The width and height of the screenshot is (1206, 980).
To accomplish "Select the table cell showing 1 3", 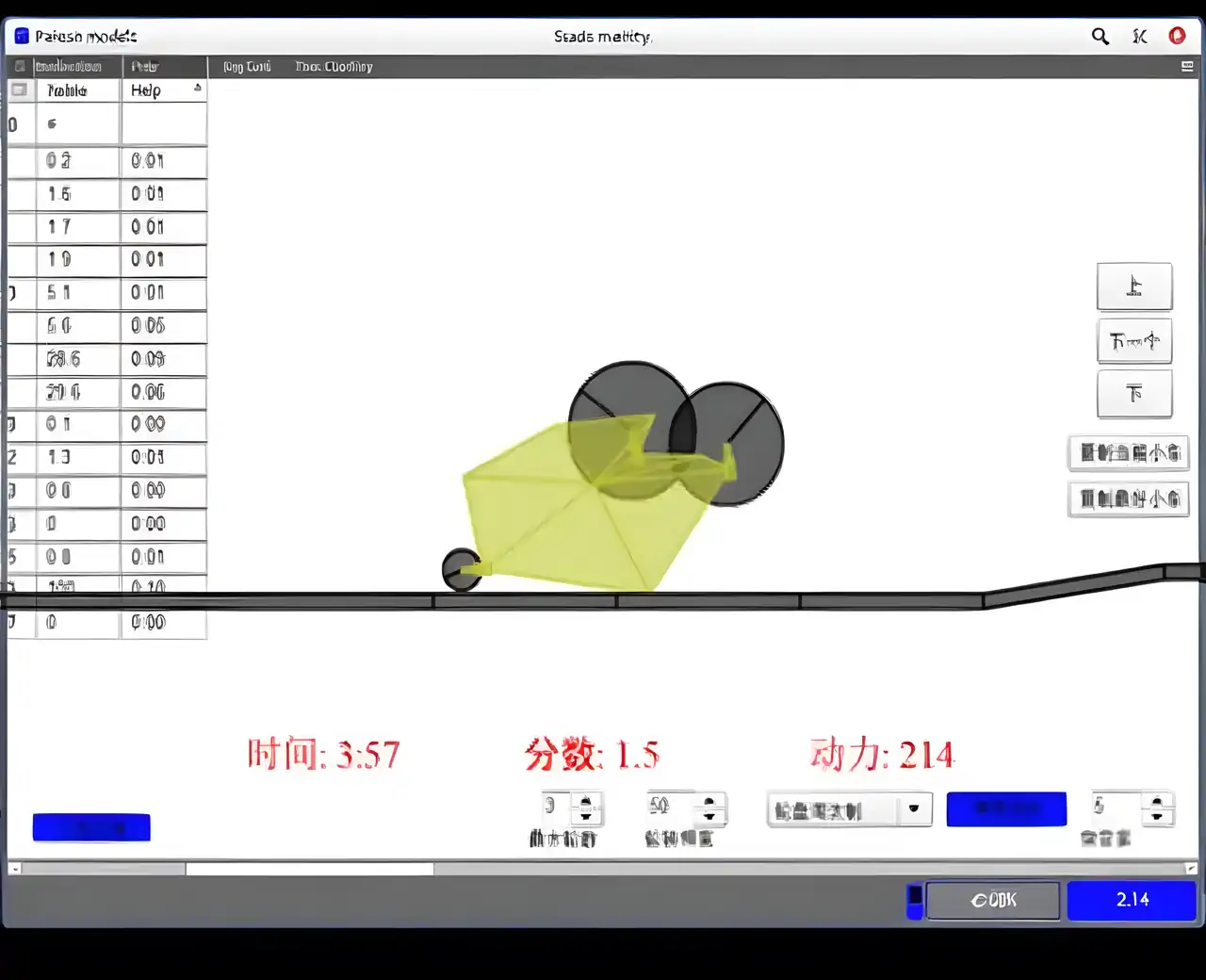I will (x=78, y=457).
